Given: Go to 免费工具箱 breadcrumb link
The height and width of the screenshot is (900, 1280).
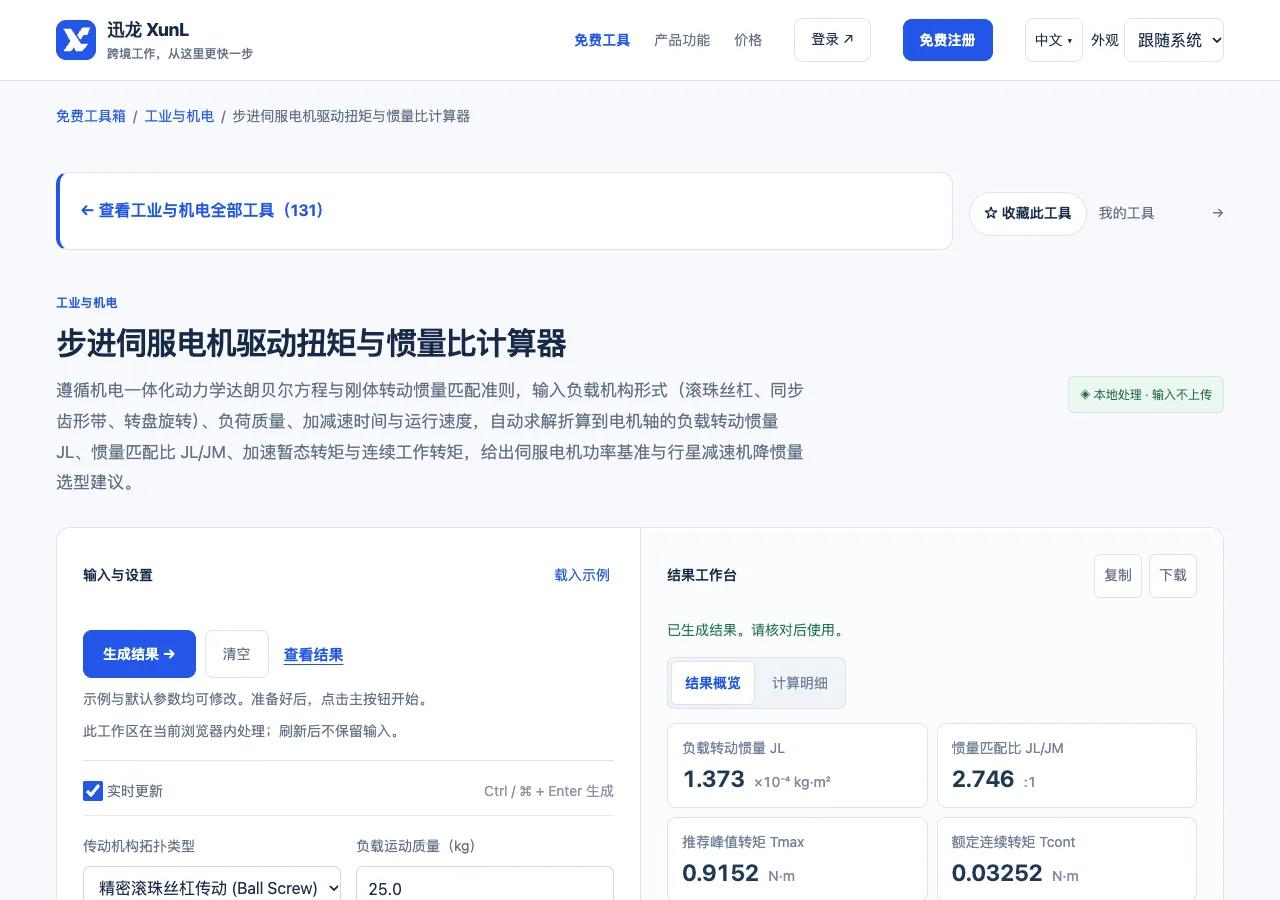Looking at the screenshot, I should click(91, 116).
